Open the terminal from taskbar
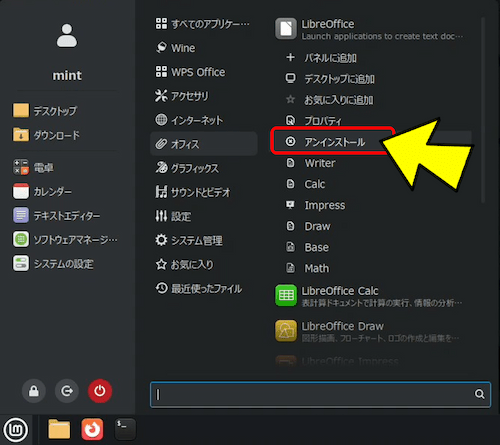This screenshot has height=445, width=500. click(x=125, y=429)
